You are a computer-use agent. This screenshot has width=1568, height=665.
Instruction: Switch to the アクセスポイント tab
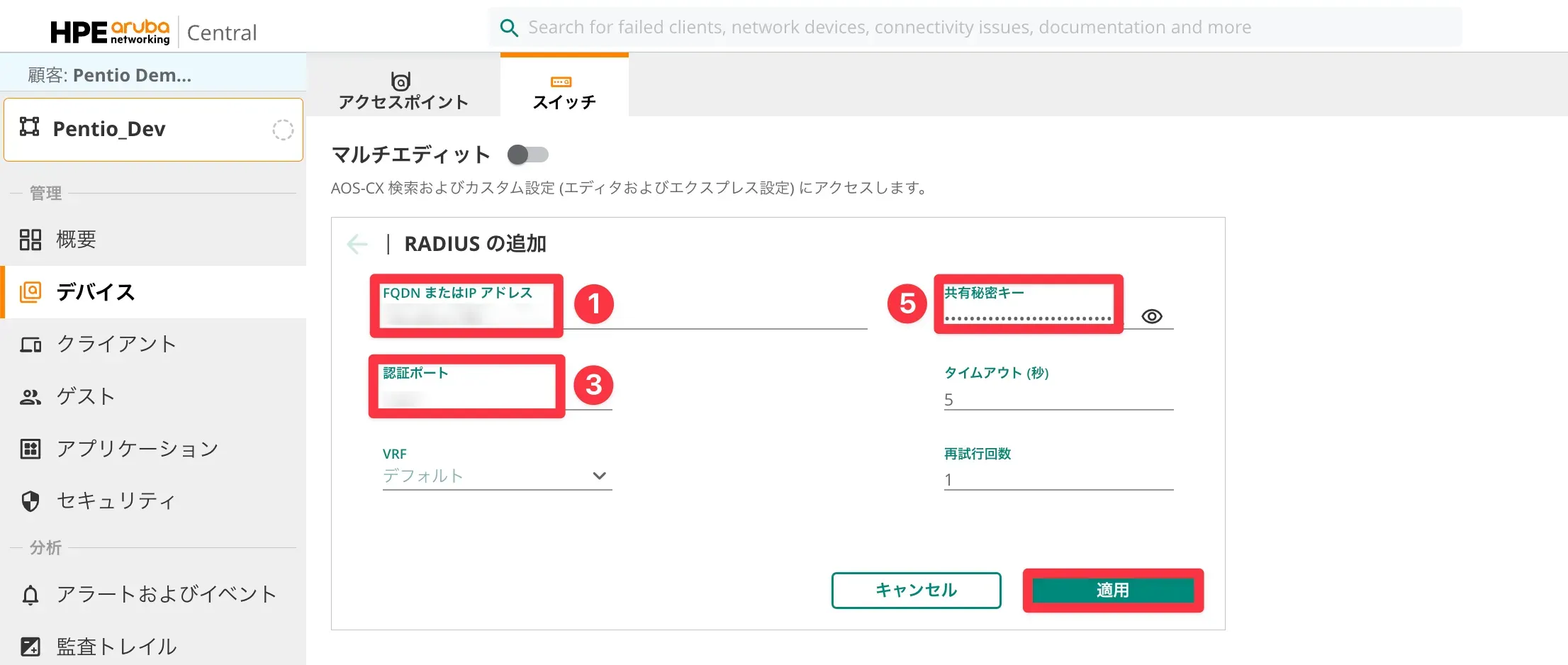(x=403, y=91)
